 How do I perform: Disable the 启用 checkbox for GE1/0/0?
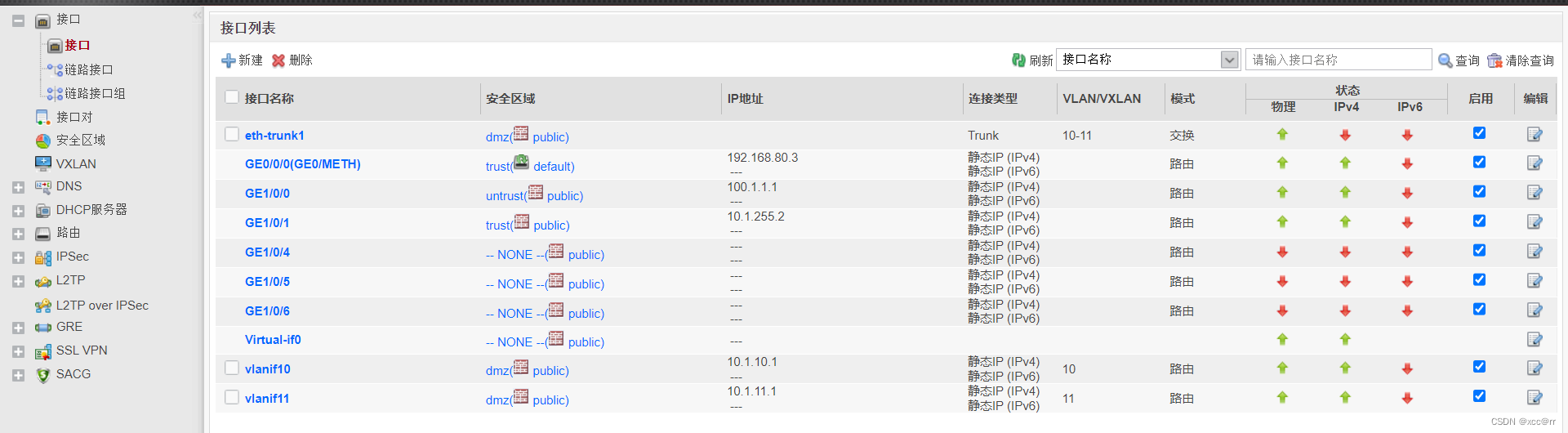[1479, 191]
